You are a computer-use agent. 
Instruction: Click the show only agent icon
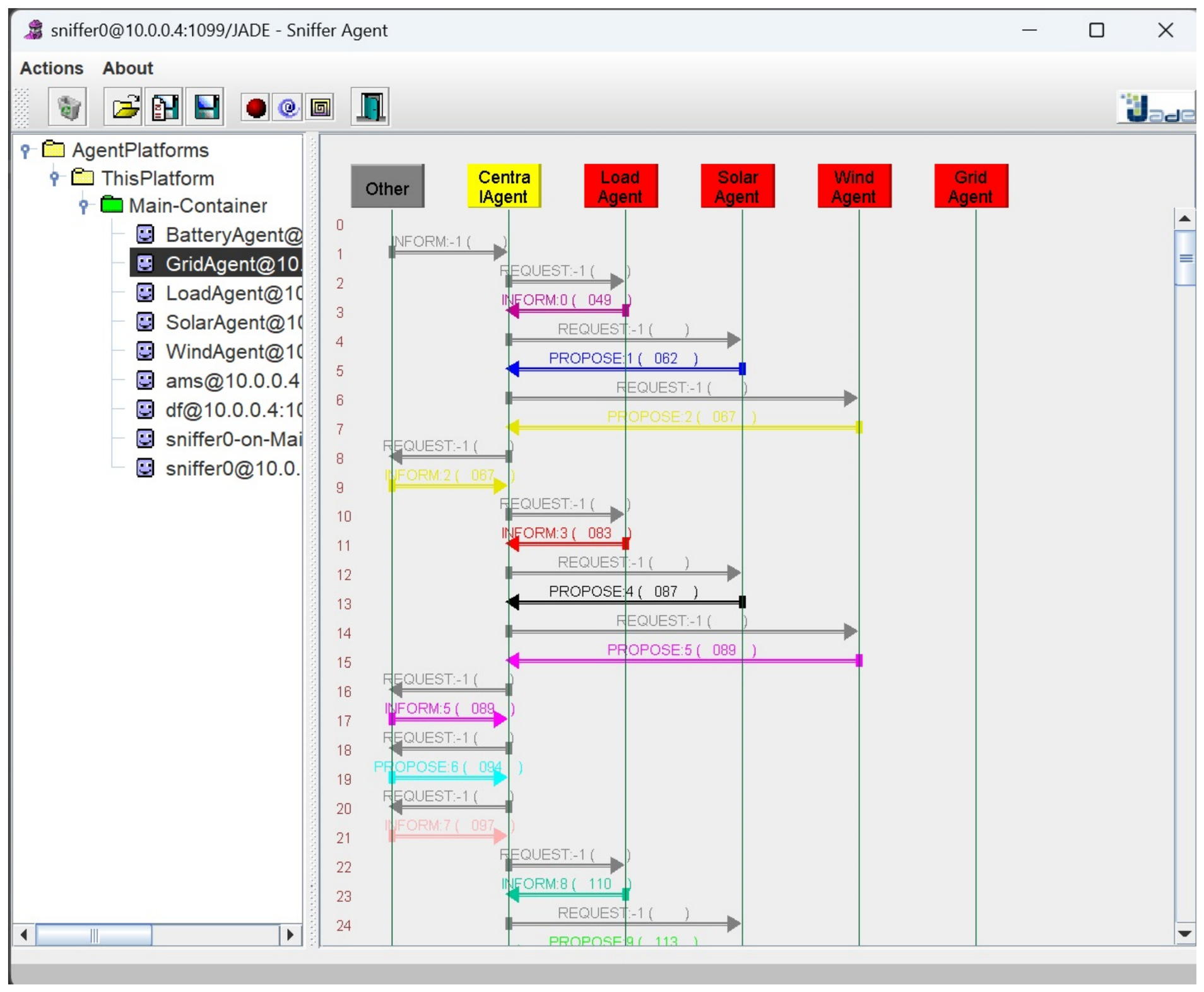point(320,108)
